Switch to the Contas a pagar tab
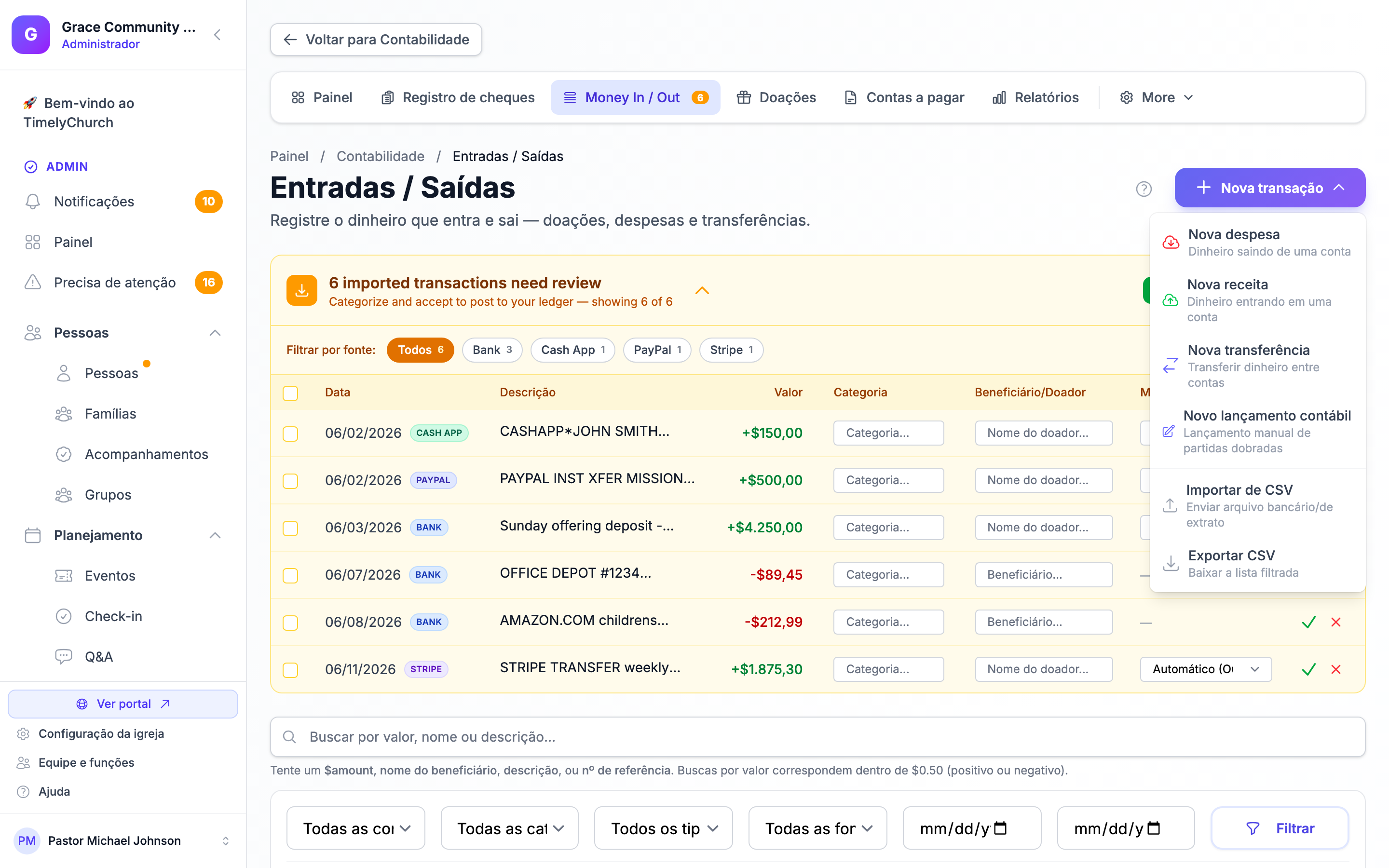 904,97
